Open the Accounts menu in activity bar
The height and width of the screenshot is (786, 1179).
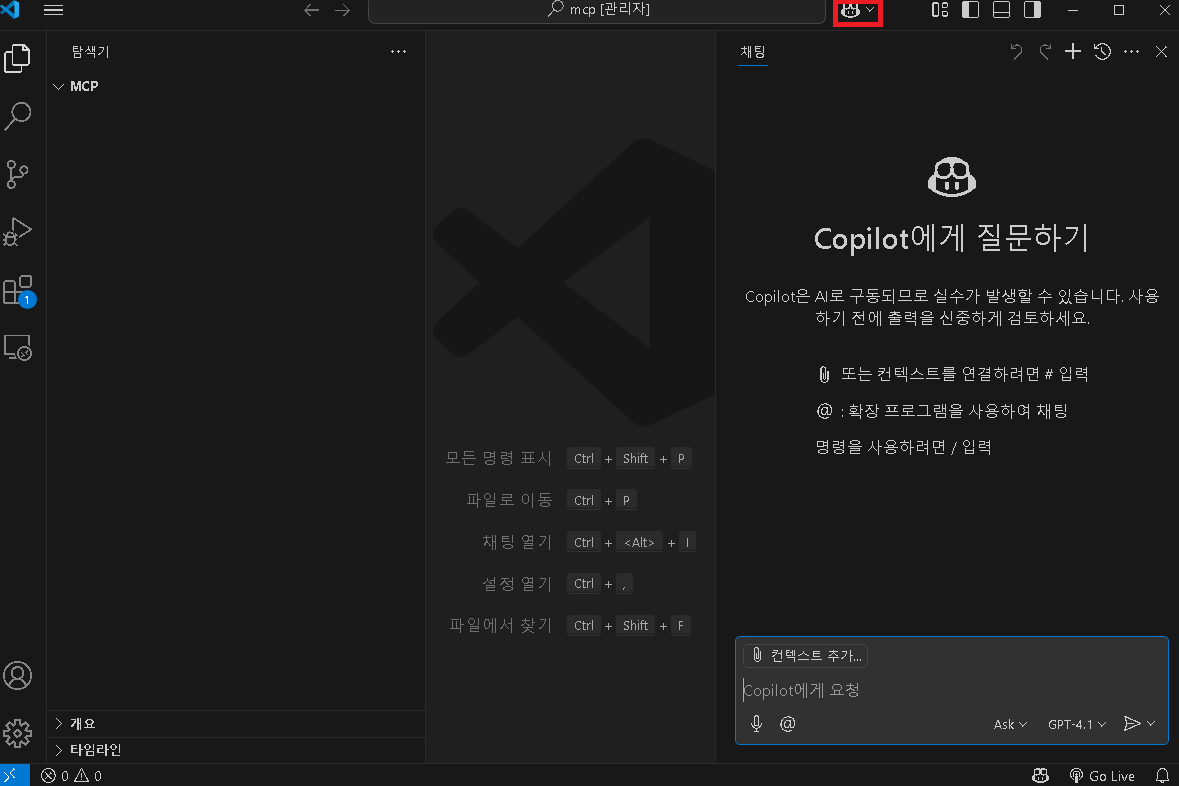(x=17, y=675)
